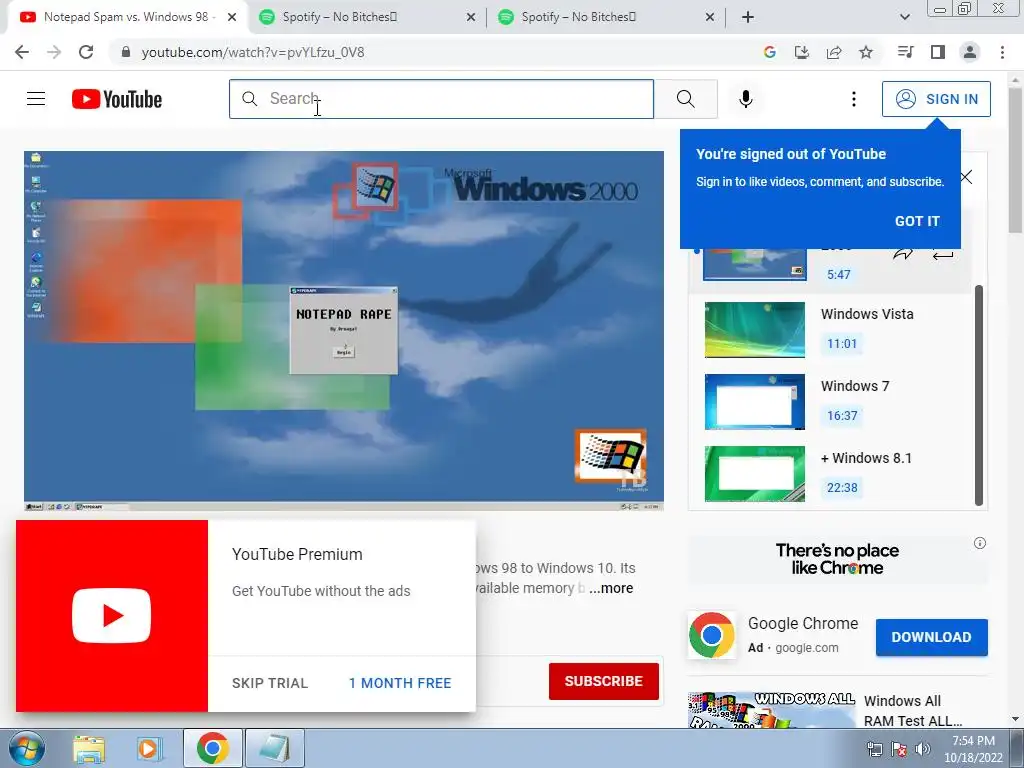The image size is (1024, 768).
Task: Switch to the Notepad Spam vs. Windows 98 tab
Action: [129, 17]
